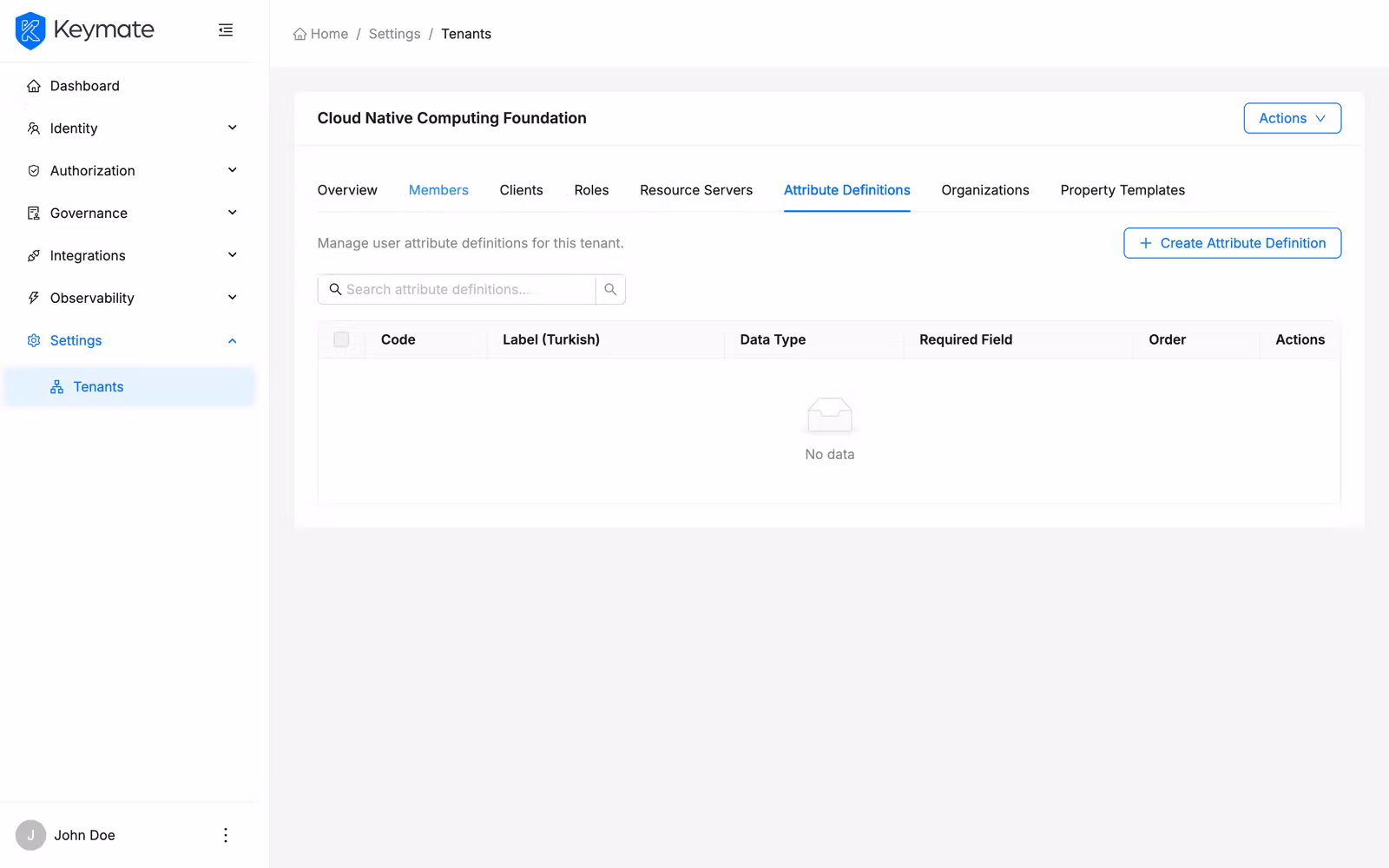Click the Keymate logo icon

tap(30, 30)
